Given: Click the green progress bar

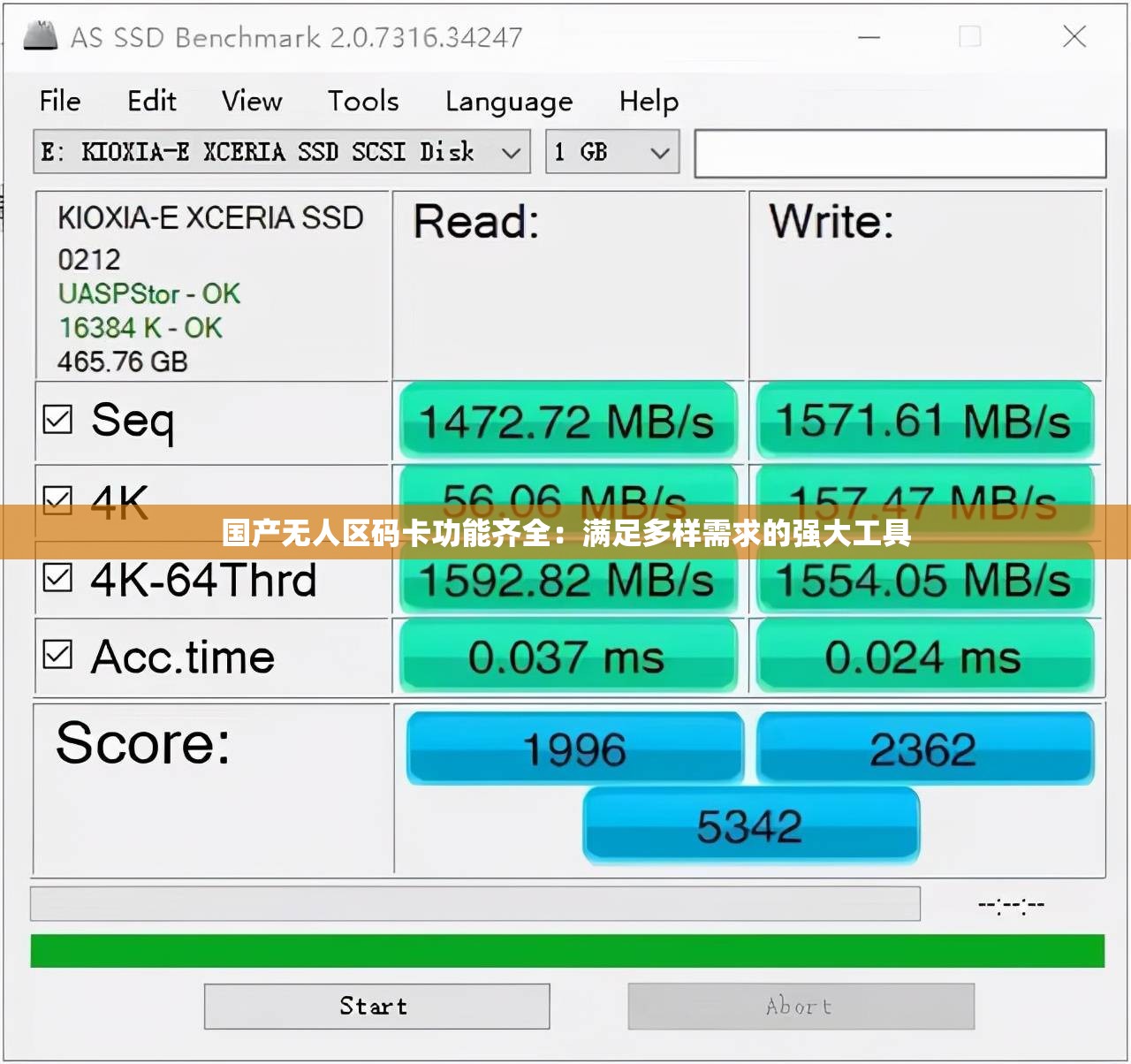Looking at the screenshot, I should (x=567, y=951).
